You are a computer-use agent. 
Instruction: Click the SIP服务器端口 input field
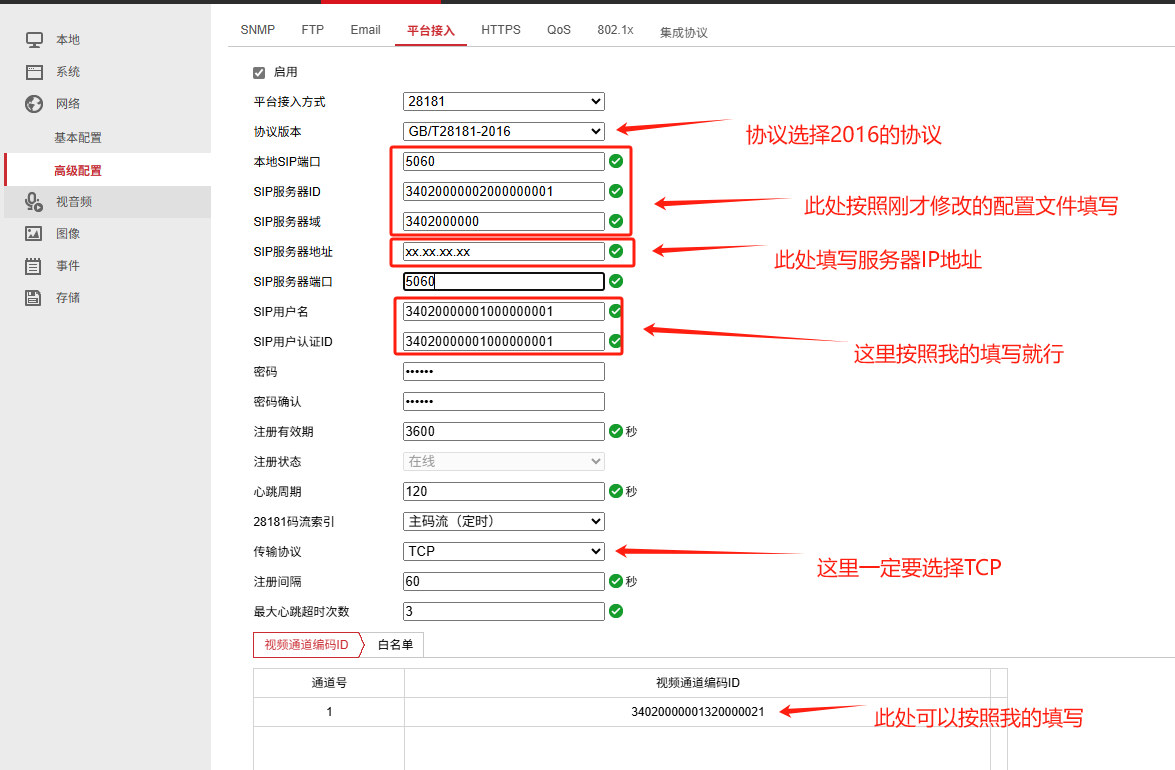(504, 281)
